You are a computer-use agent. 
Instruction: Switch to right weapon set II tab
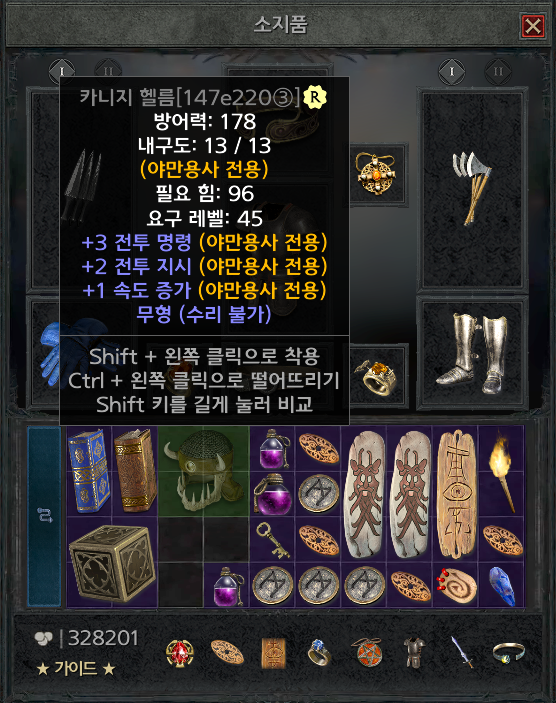[498, 72]
